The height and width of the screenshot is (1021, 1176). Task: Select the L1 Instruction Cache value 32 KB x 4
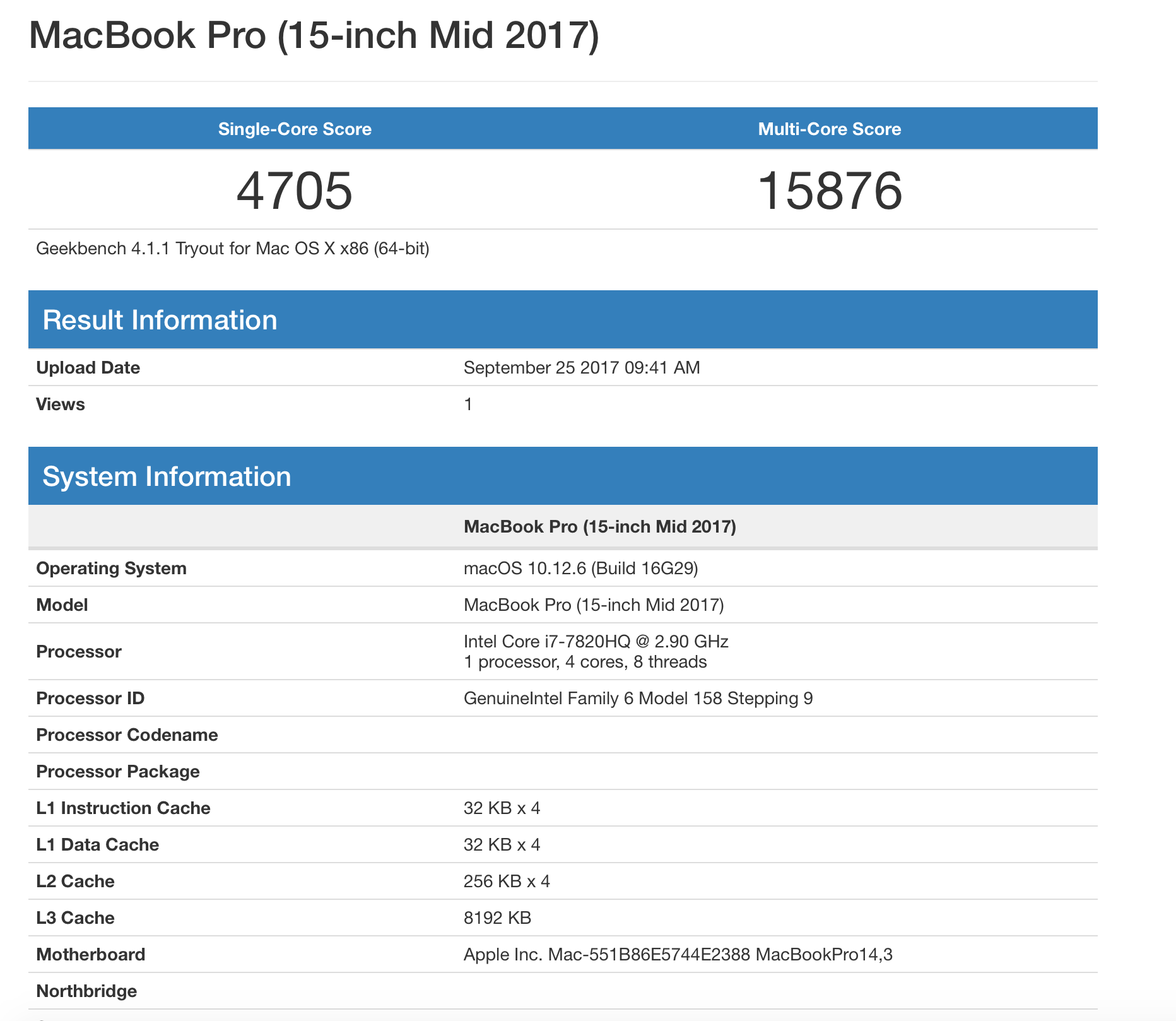(x=502, y=808)
